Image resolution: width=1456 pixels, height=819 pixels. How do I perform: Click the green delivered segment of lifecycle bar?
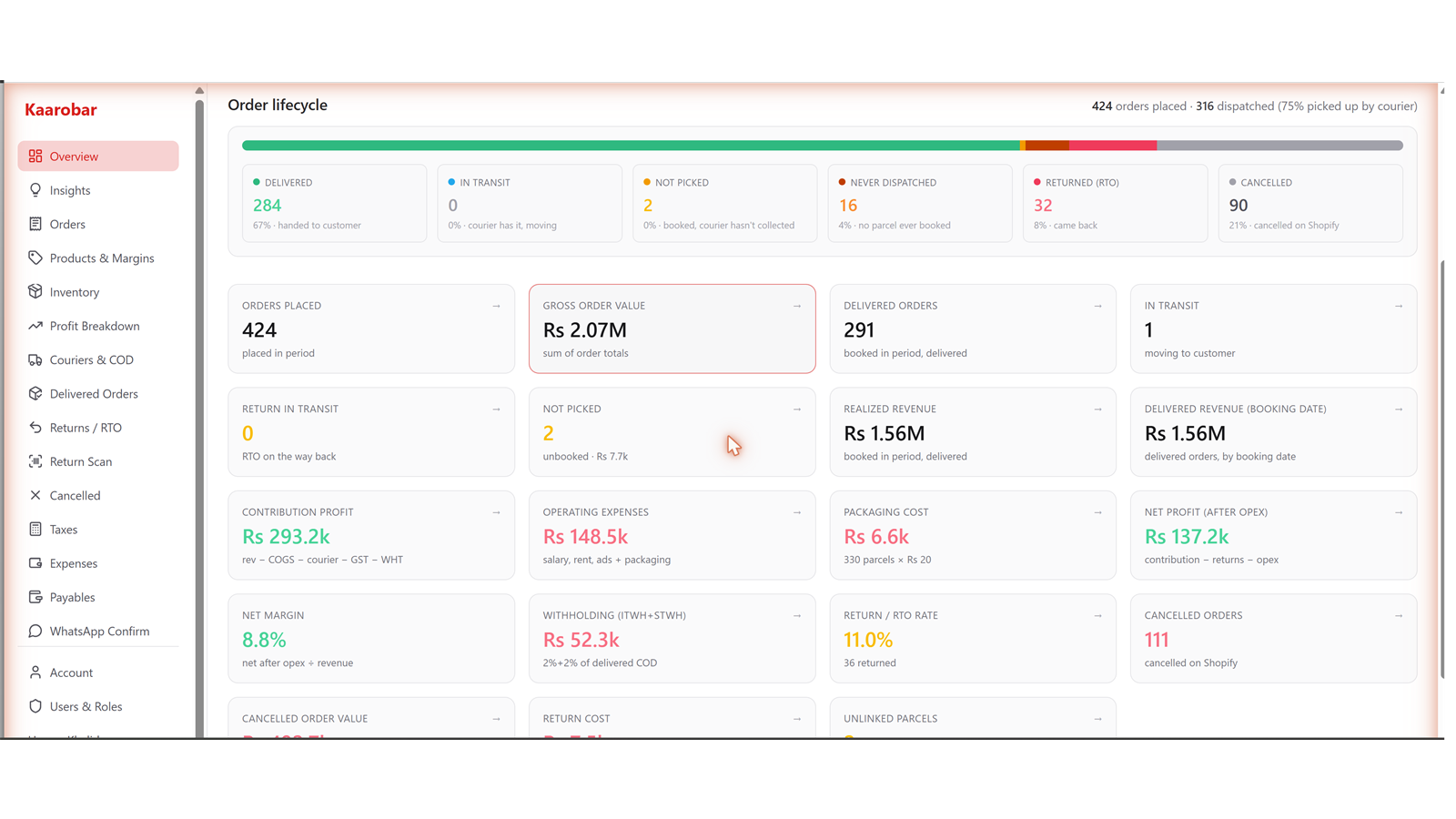point(631,146)
